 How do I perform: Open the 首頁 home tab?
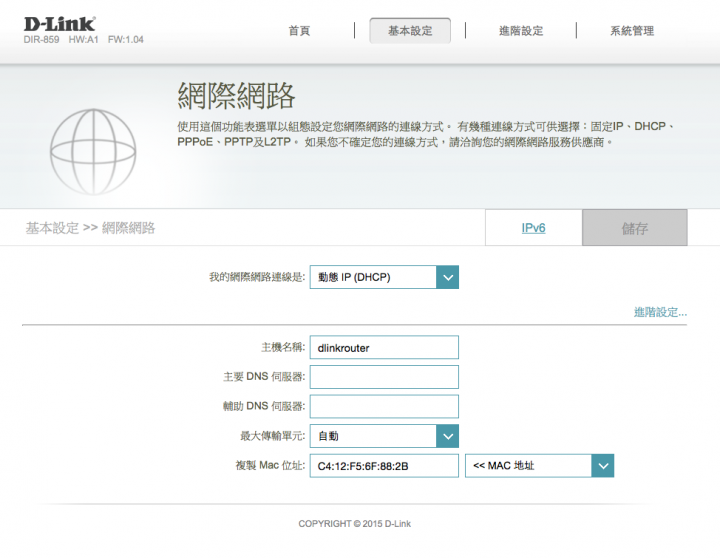(299, 31)
